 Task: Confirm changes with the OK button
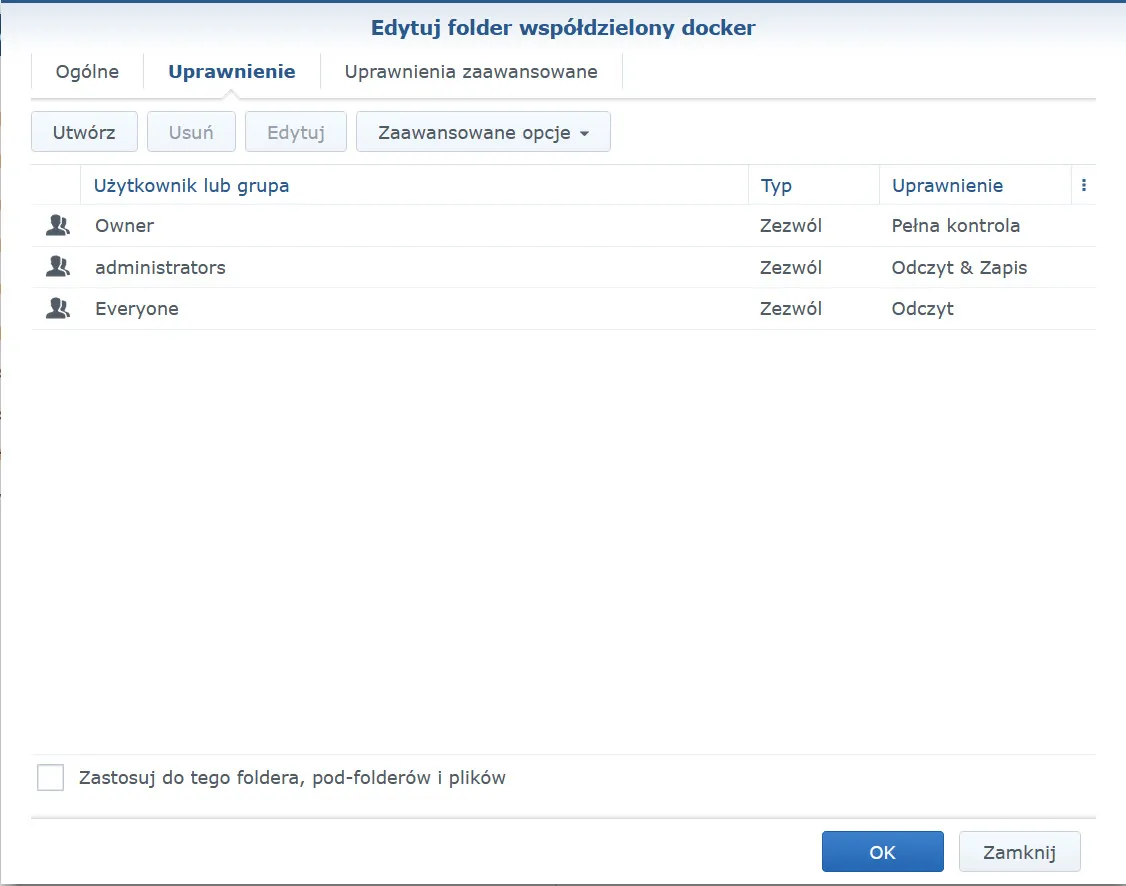882,852
